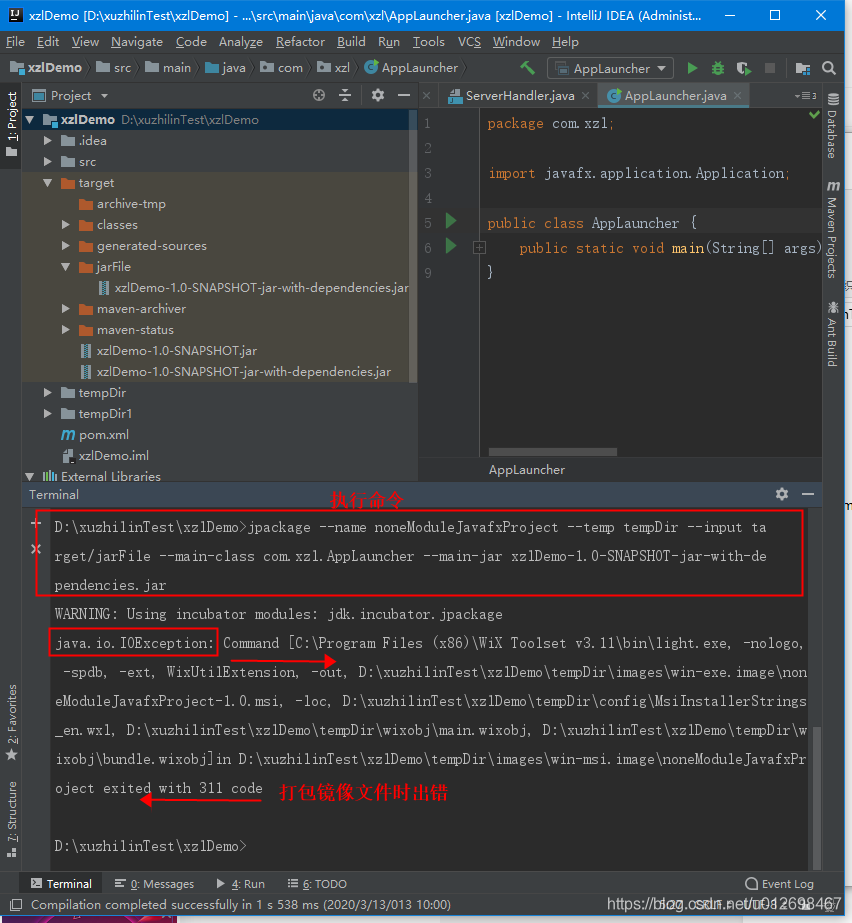
Task: Start debugging with the bug icon
Action: [718, 68]
